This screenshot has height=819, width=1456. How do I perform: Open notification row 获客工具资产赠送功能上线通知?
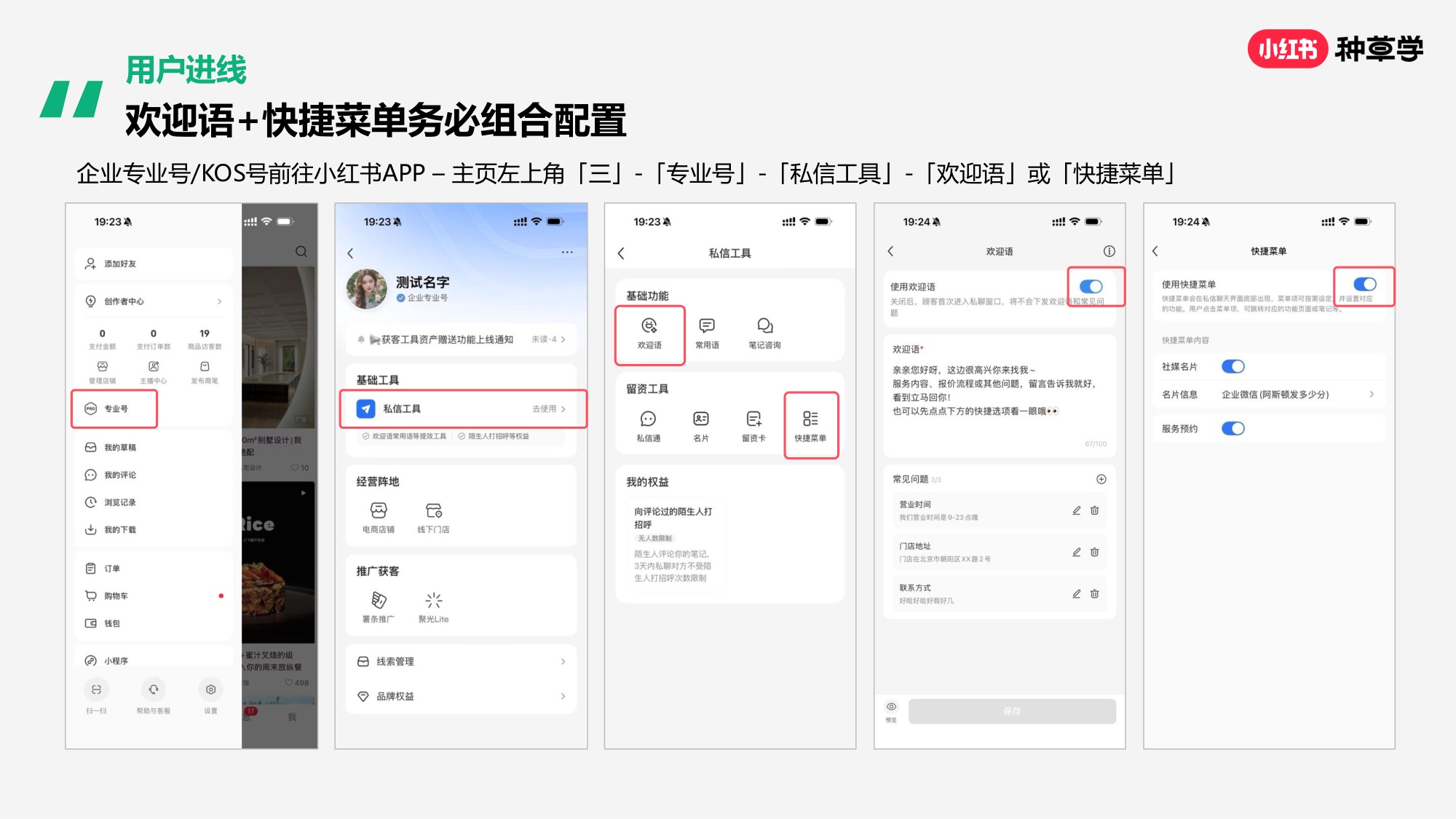coord(461,339)
